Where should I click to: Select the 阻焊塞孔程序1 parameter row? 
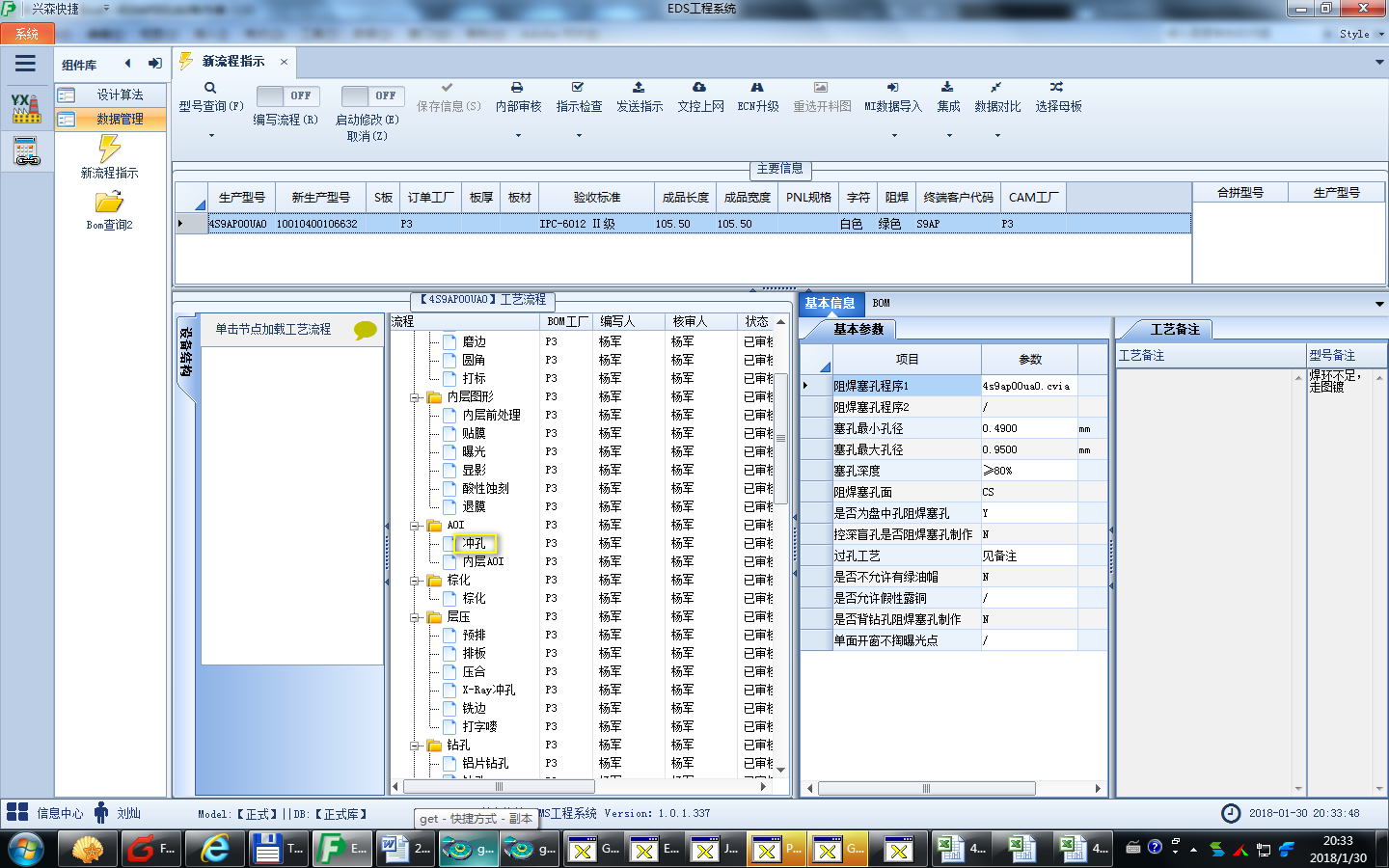953,386
